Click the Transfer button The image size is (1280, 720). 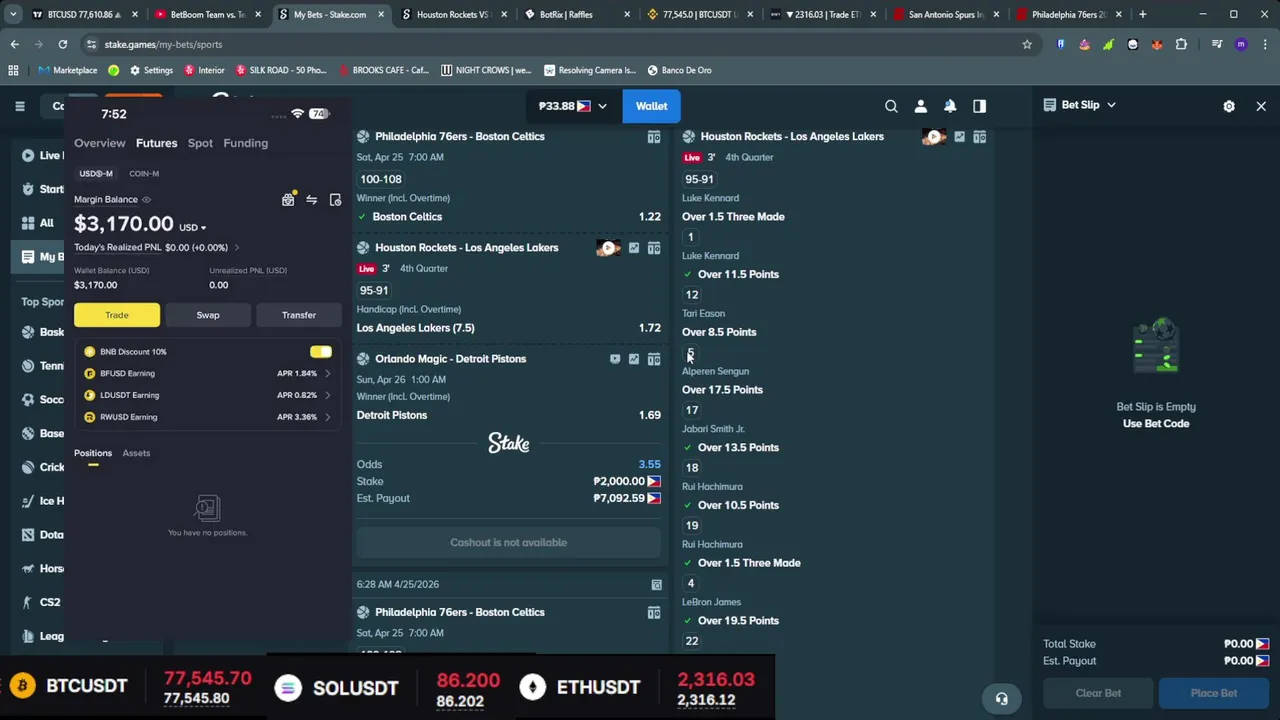[x=299, y=315]
